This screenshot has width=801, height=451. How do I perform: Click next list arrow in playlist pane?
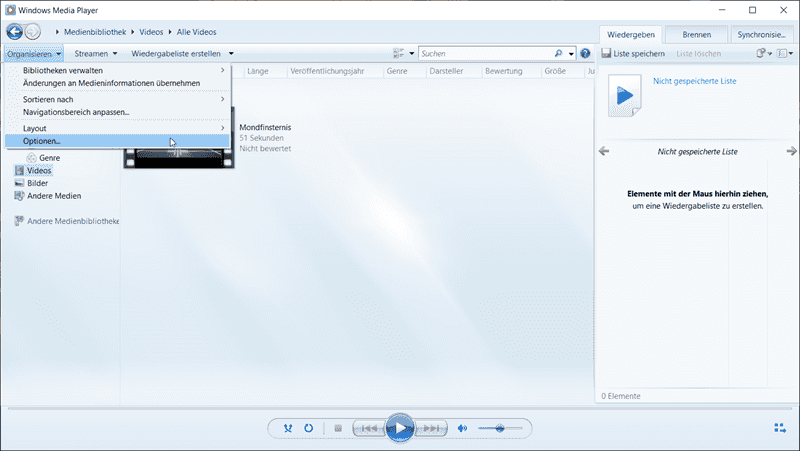pyautogui.click(x=791, y=151)
